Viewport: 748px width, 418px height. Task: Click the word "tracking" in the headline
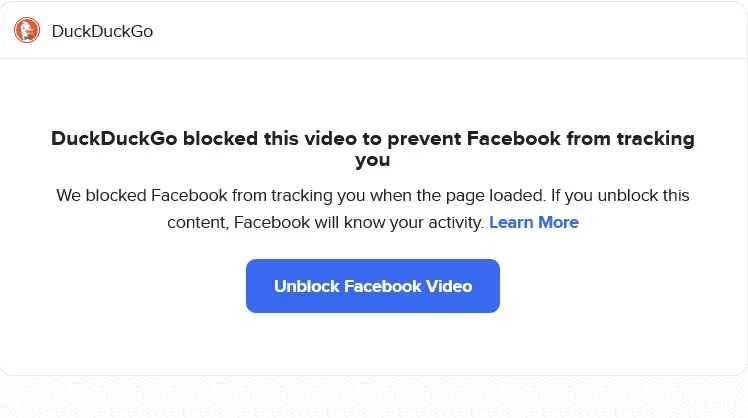tap(653, 138)
